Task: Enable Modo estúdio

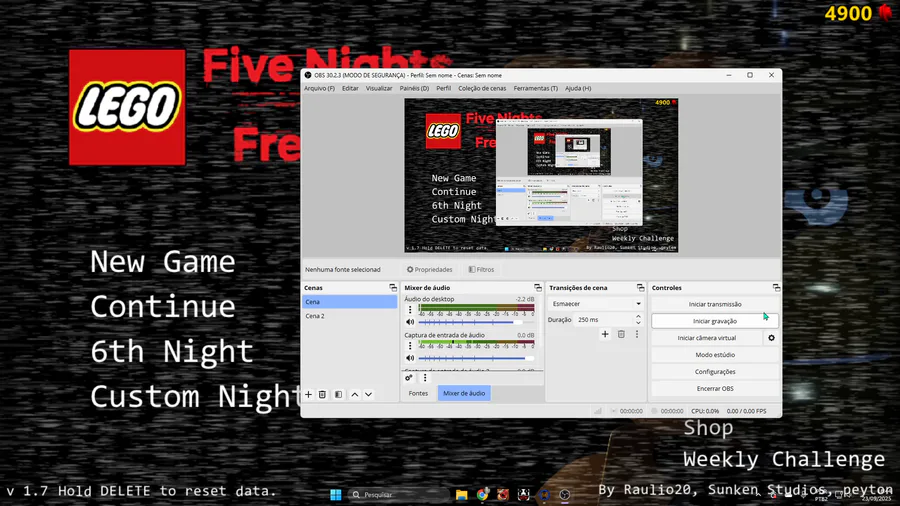Action: click(x=715, y=355)
